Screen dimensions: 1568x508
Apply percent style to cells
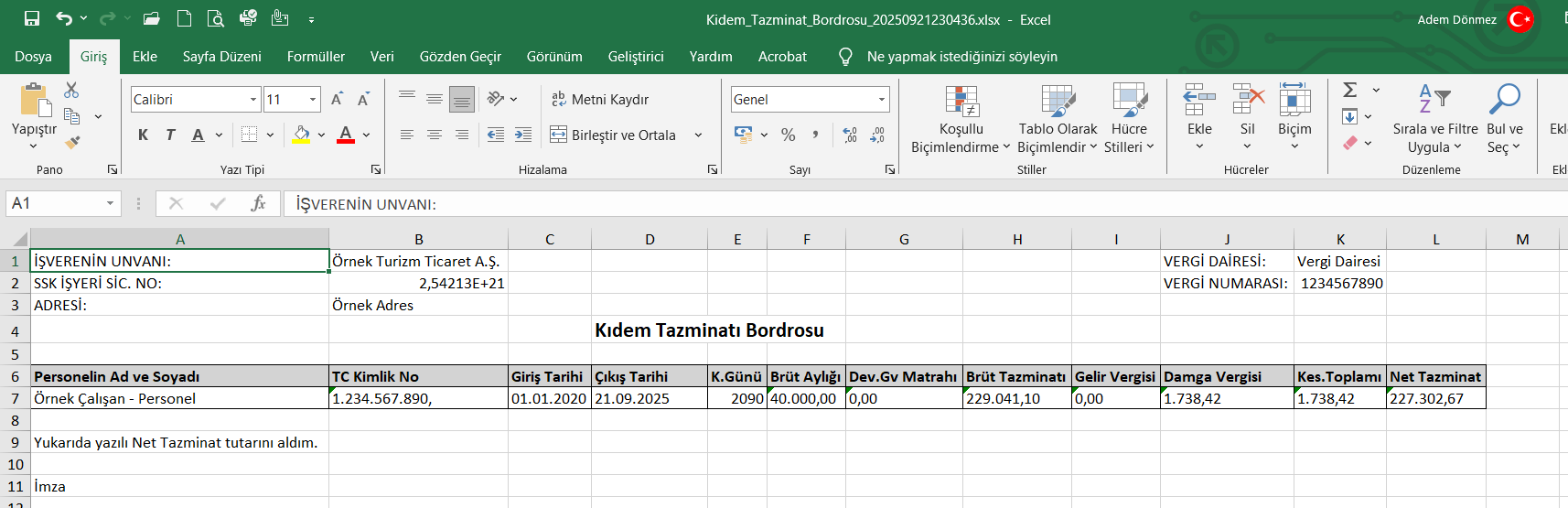pyautogui.click(x=789, y=135)
